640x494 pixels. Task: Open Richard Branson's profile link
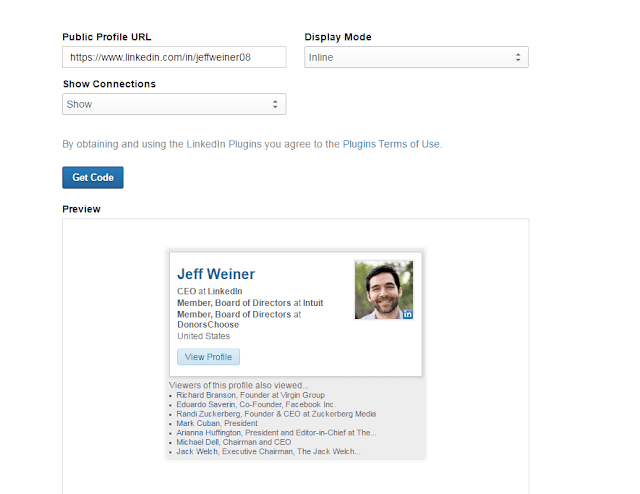click(206, 395)
